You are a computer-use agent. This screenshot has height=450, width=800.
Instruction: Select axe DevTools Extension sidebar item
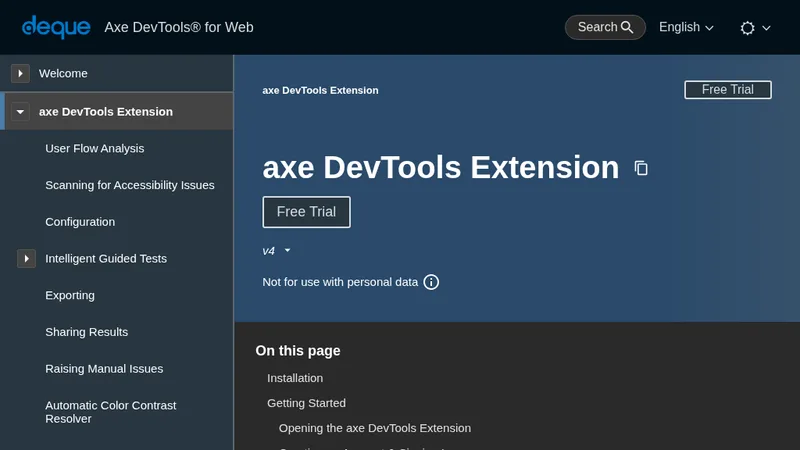(106, 112)
